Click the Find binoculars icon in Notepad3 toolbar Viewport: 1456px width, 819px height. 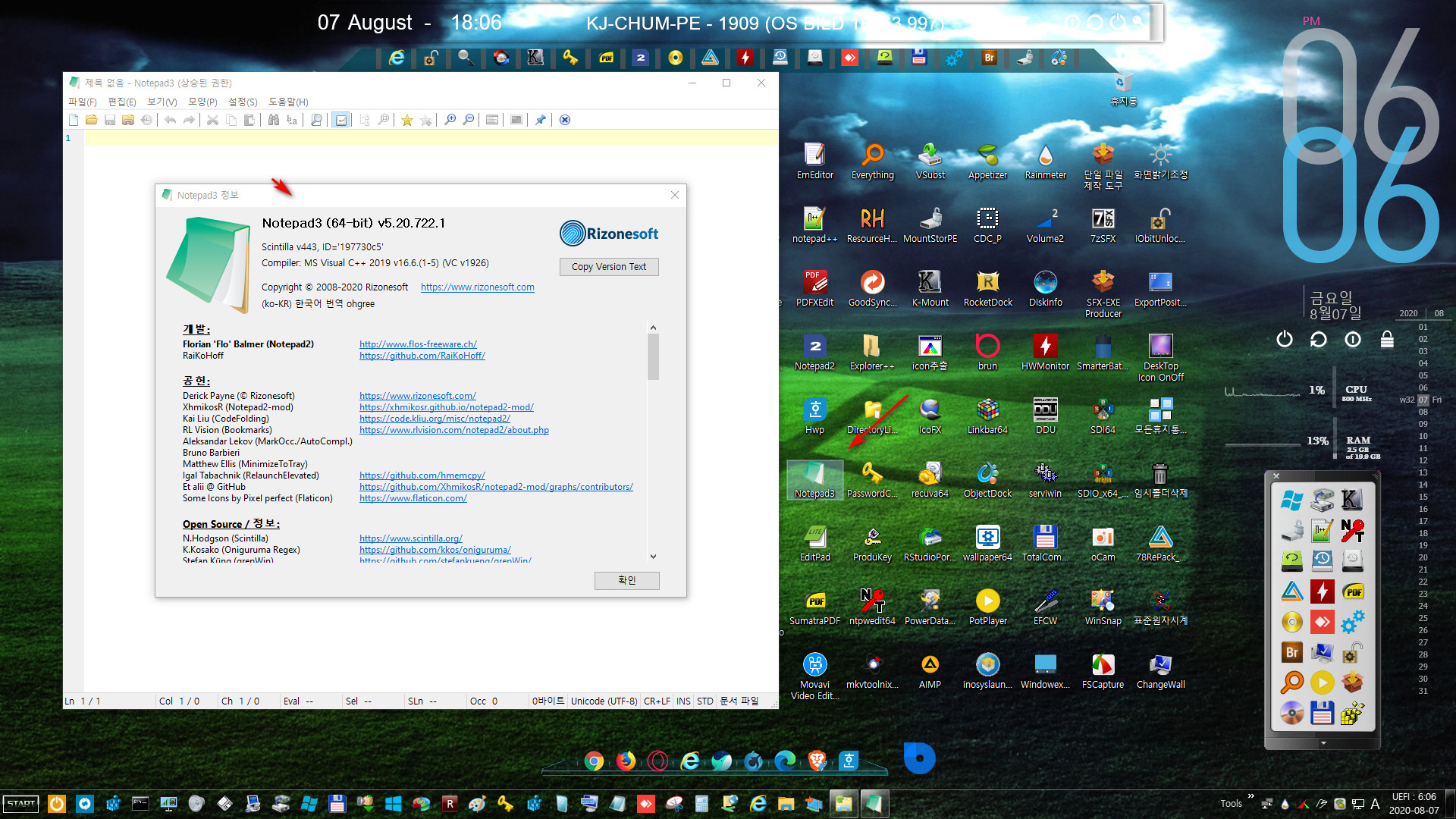[274, 120]
